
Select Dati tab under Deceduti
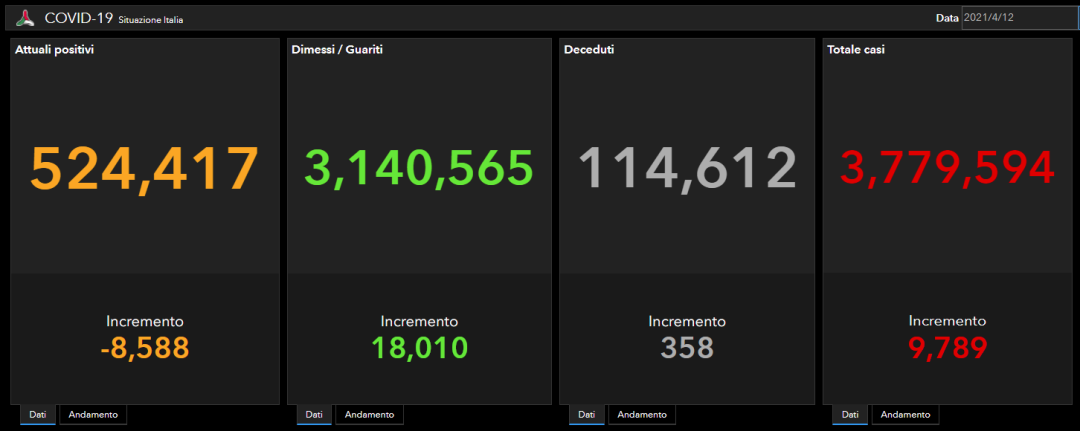tap(586, 414)
